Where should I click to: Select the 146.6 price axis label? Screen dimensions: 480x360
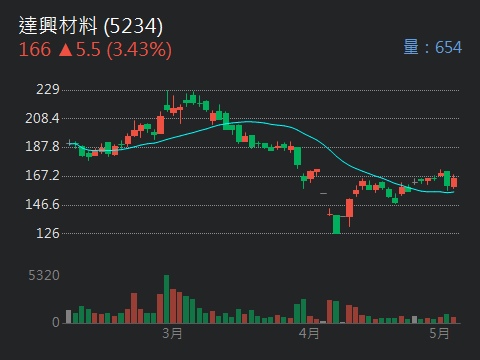42,204
